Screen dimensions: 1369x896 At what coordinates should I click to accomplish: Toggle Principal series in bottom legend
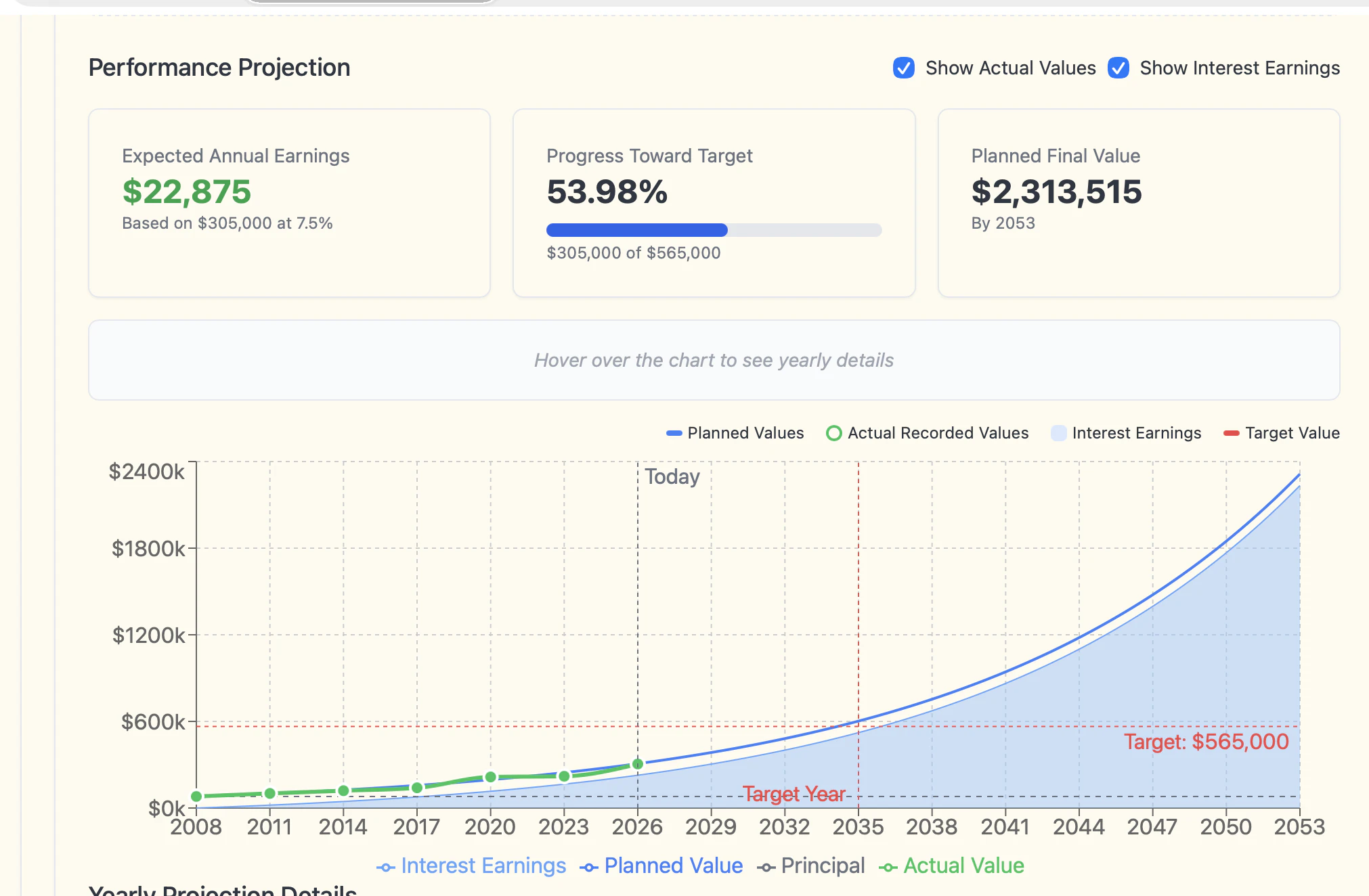(810, 866)
